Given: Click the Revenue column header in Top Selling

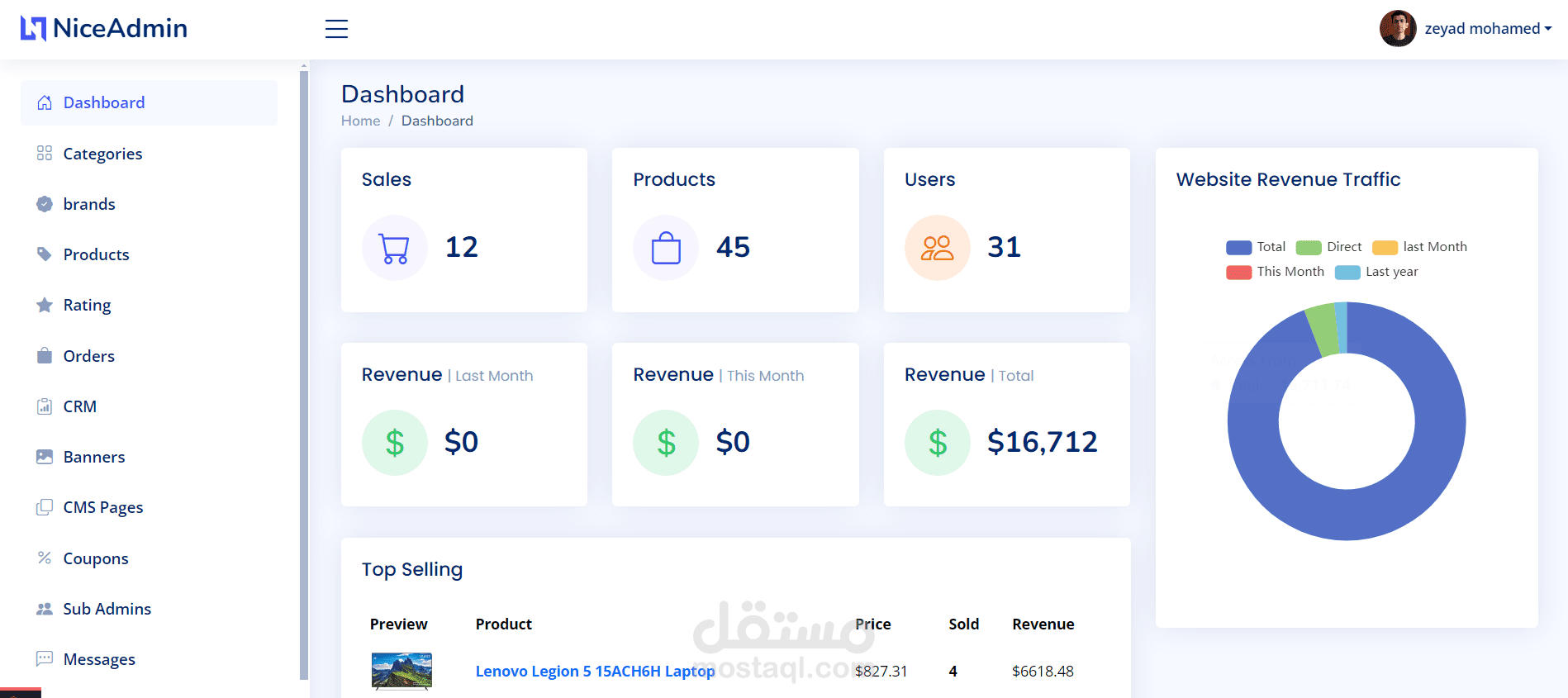Looking at the screenshot, I should click(1043, 624).
